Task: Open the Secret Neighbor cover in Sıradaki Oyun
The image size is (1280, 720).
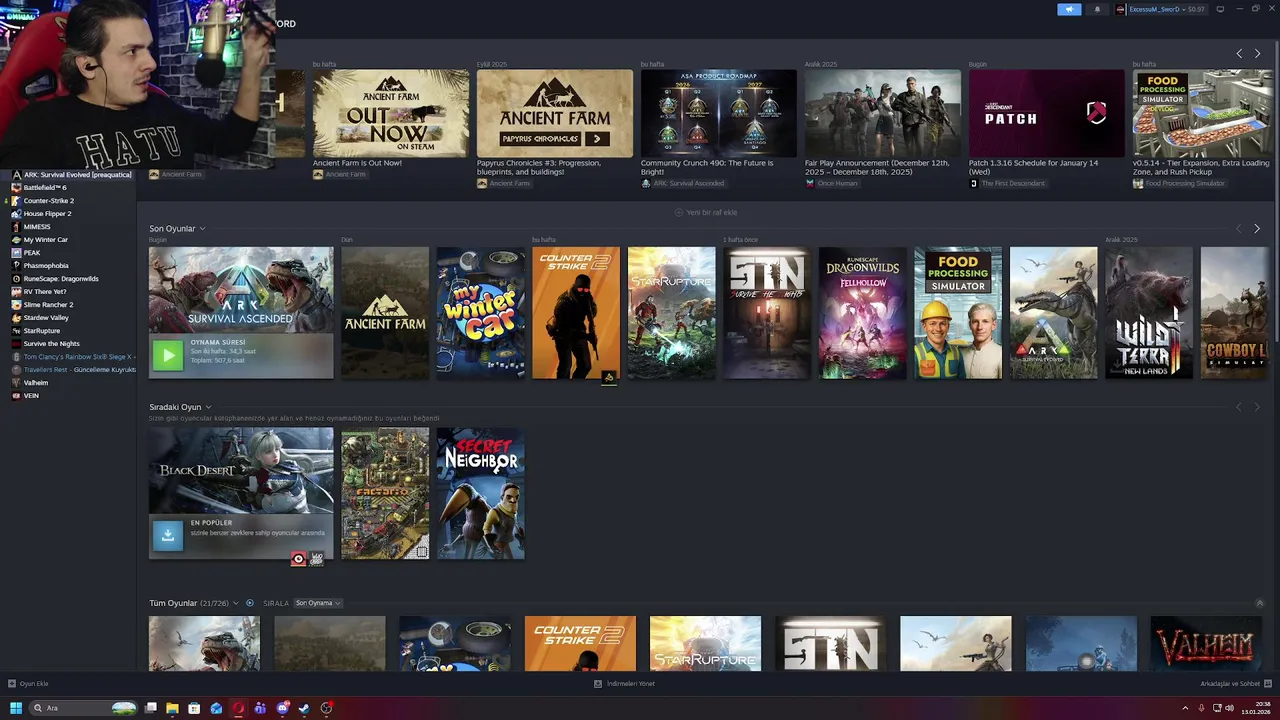Action: click(480, 494)
